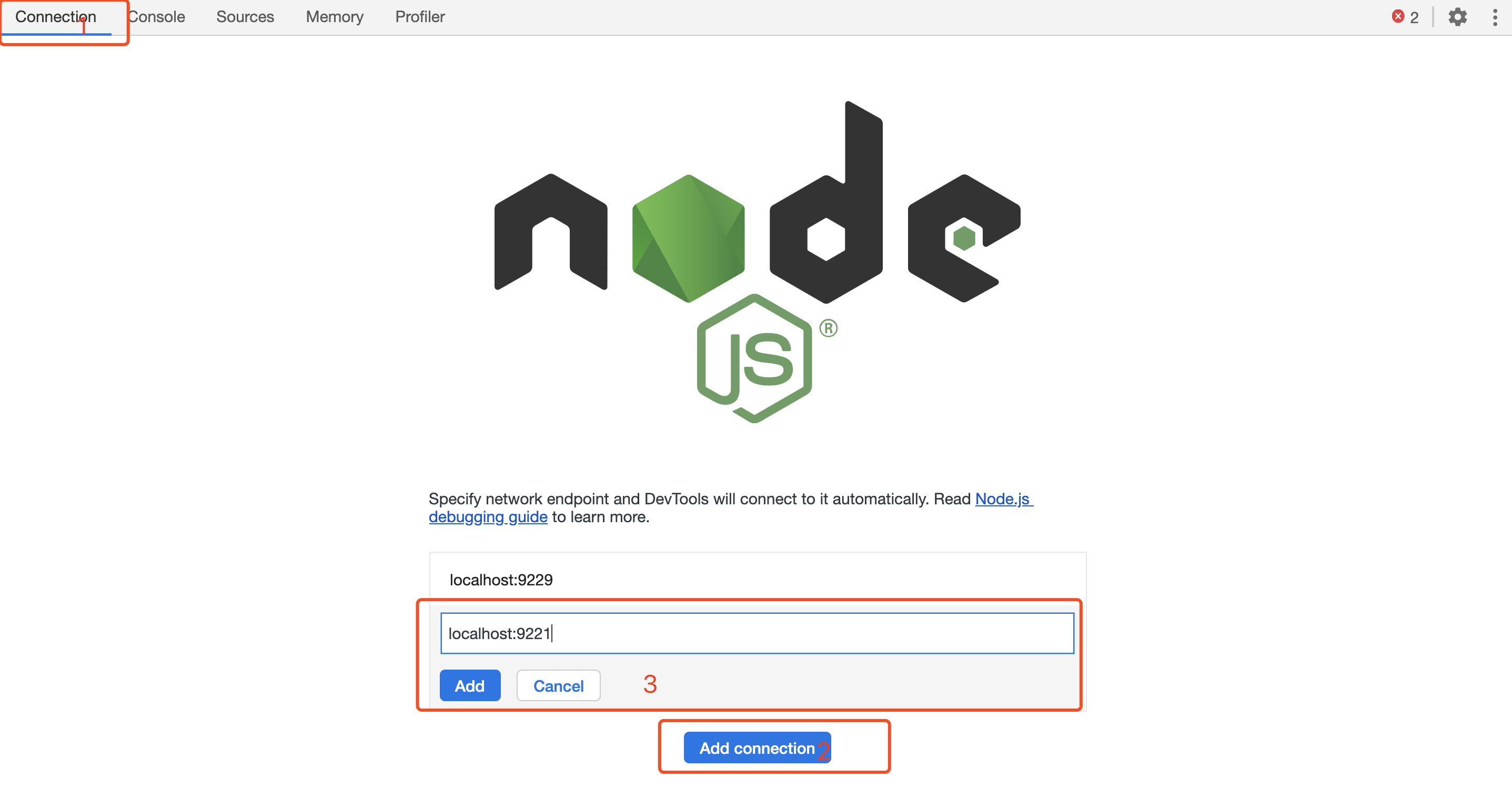Cancel adding the new connection
This screenshot has height=797, width=1512.
(558, 685)
